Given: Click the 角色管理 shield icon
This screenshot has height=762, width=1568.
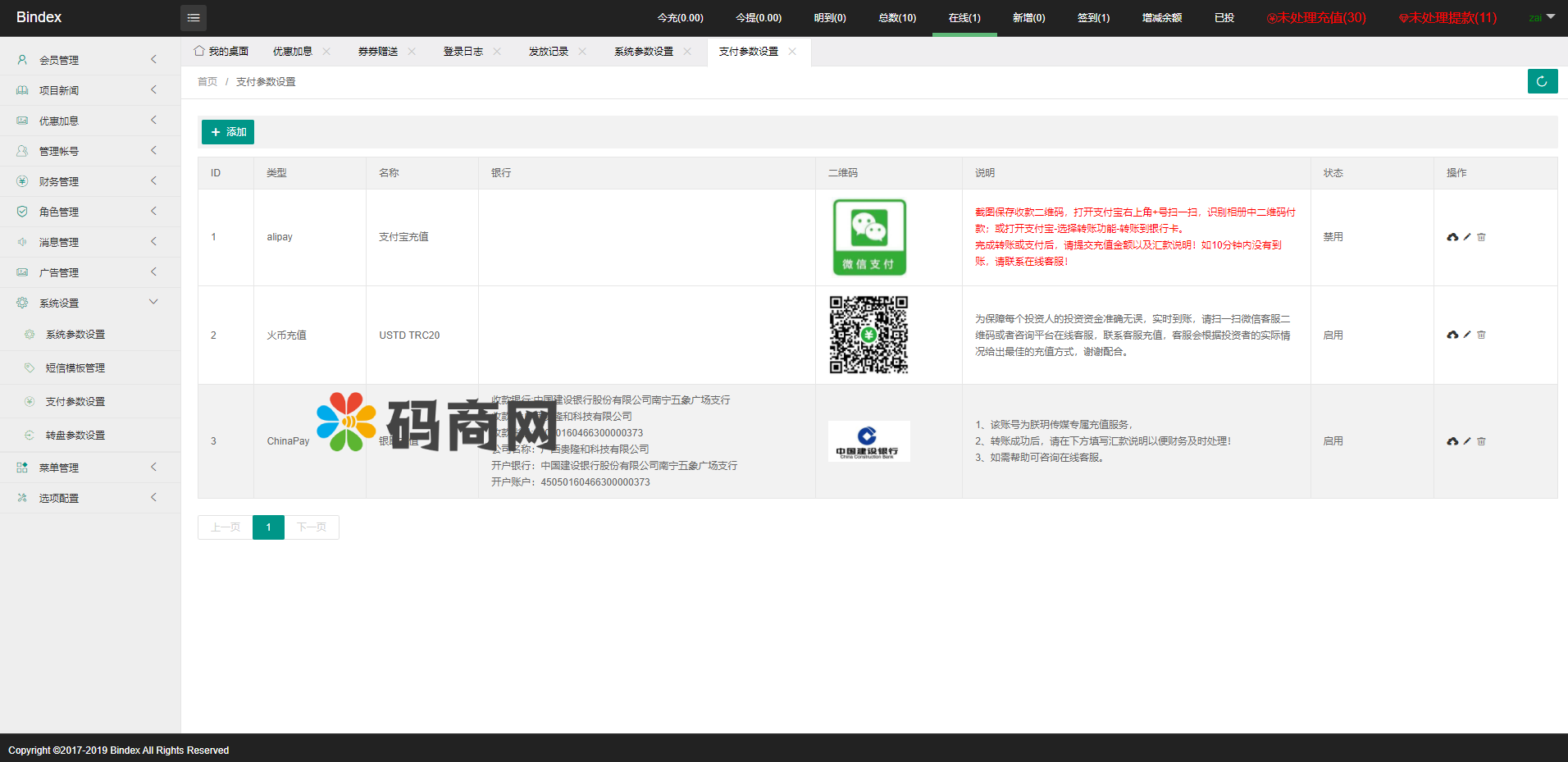Looking at the screenshot, I should click(22, 211).
